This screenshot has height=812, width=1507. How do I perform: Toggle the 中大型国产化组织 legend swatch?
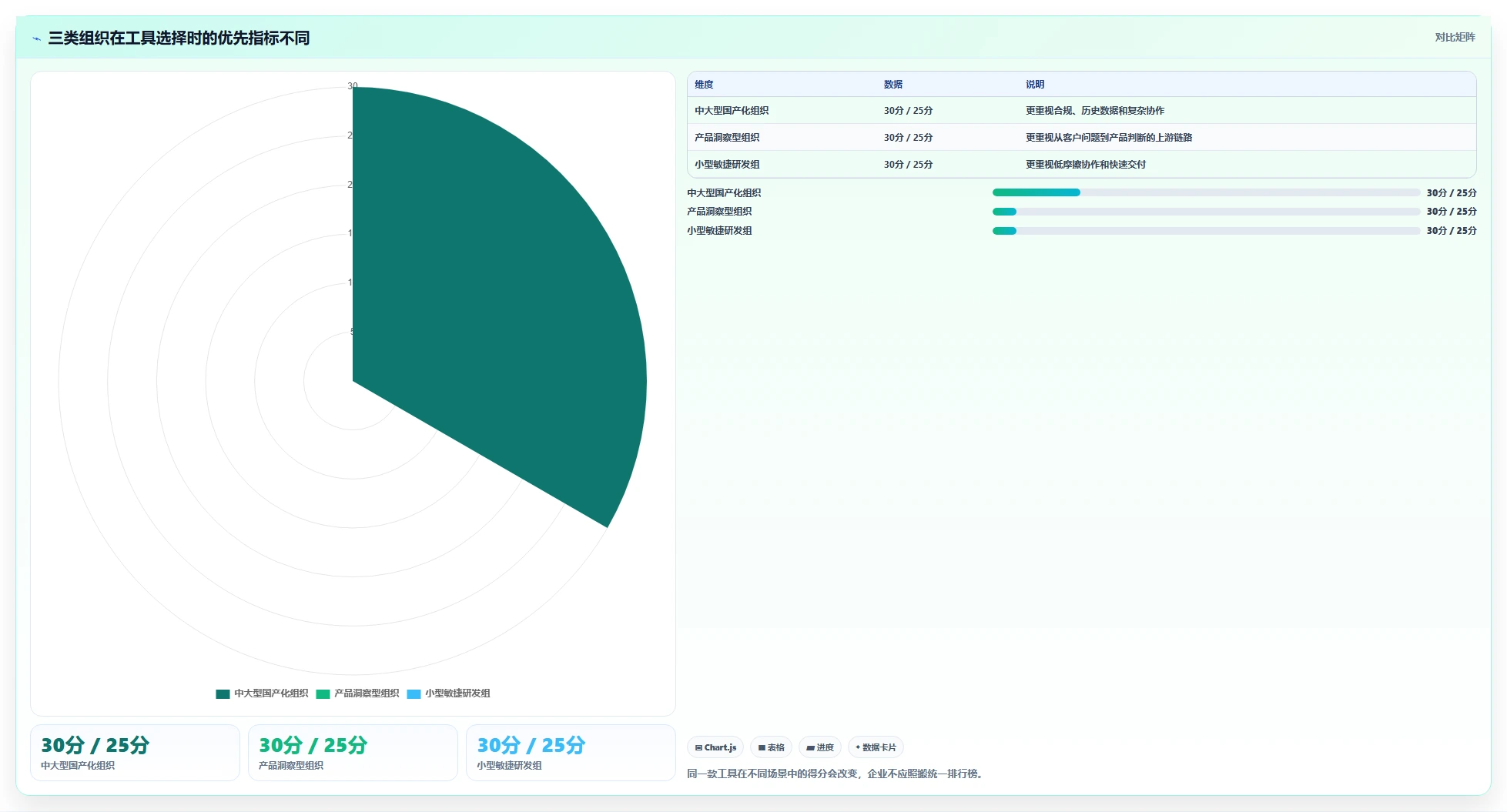tap(223, 693)
